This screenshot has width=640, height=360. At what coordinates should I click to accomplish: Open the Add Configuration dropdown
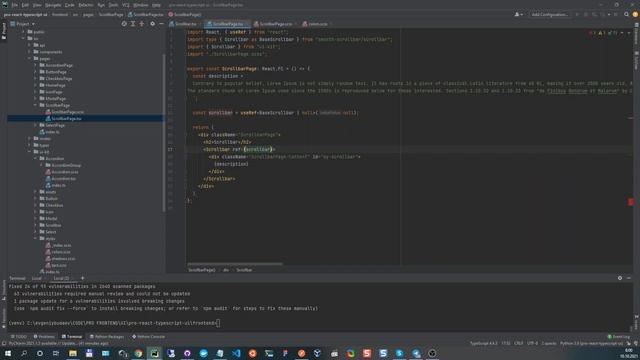[549, 14]
